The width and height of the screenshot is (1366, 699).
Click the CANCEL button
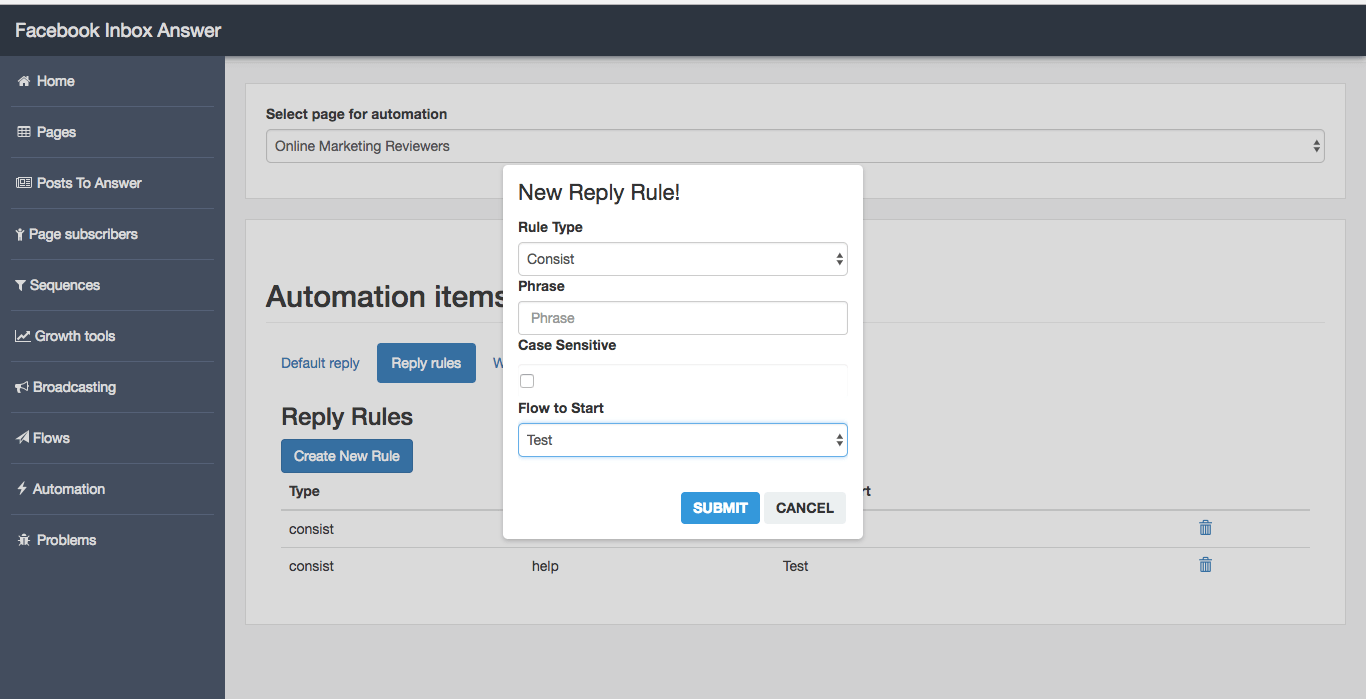[804, 508]
